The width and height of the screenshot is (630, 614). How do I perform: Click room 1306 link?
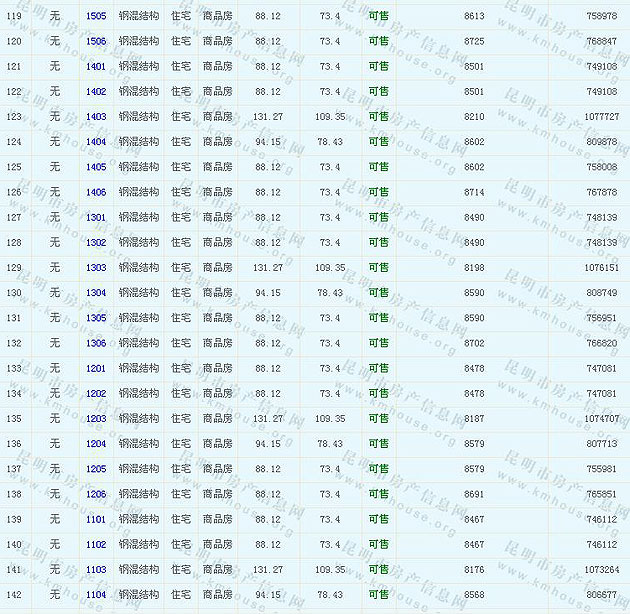pos(96,343)
